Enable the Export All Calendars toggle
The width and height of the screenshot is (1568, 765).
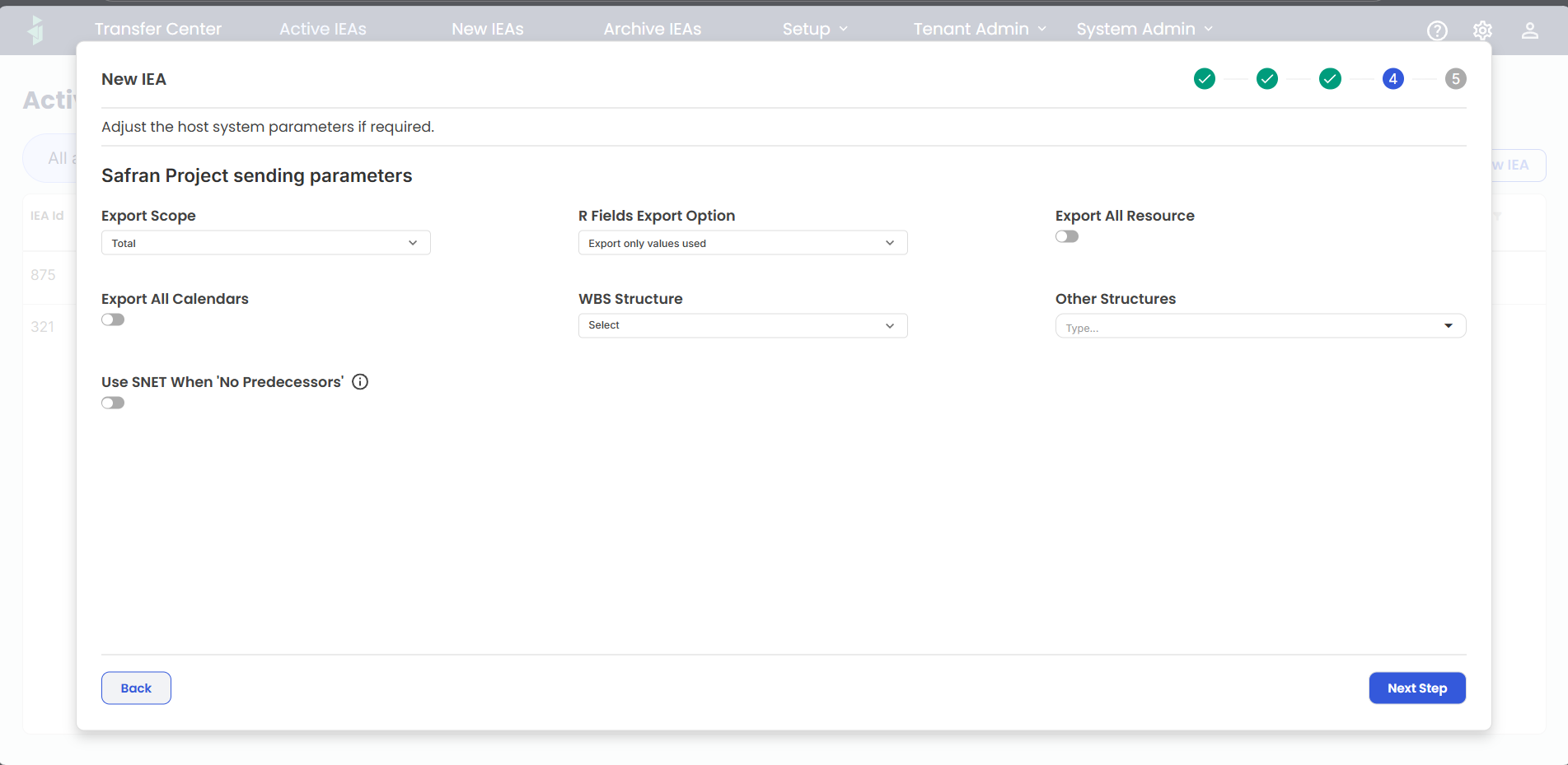[x=113, y=320]
